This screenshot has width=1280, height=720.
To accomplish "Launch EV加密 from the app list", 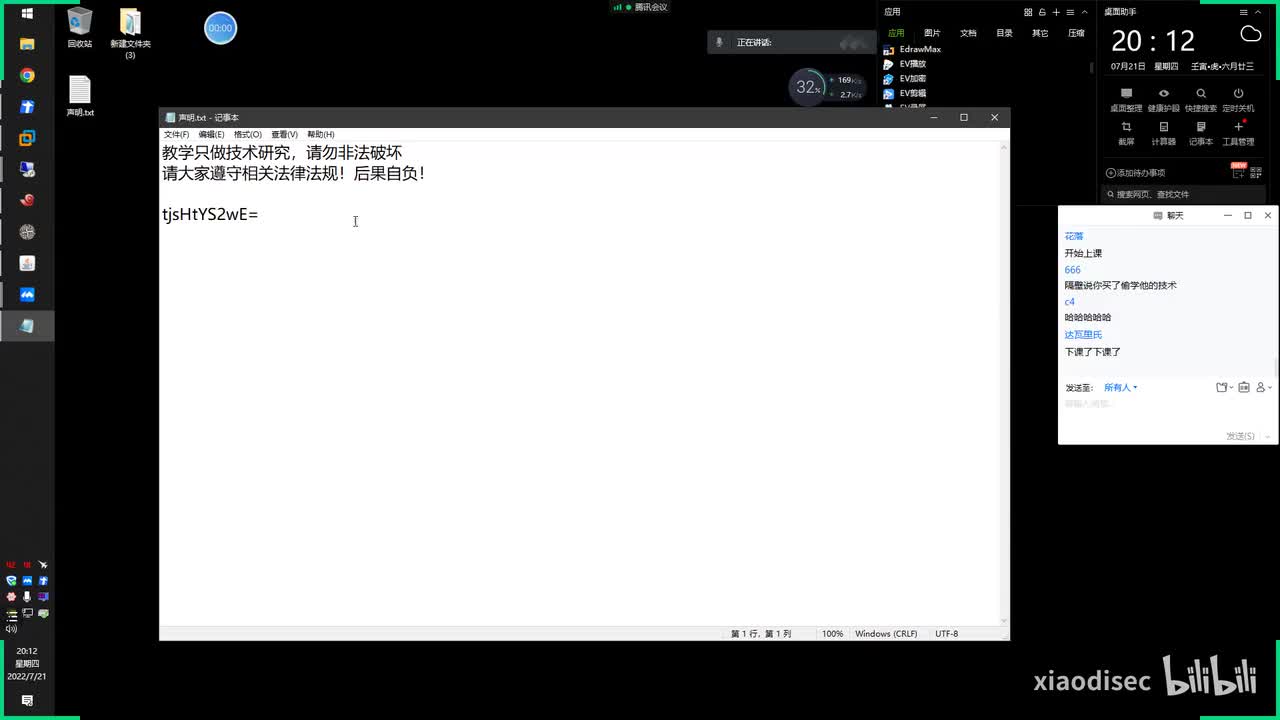I will point(905,78).
